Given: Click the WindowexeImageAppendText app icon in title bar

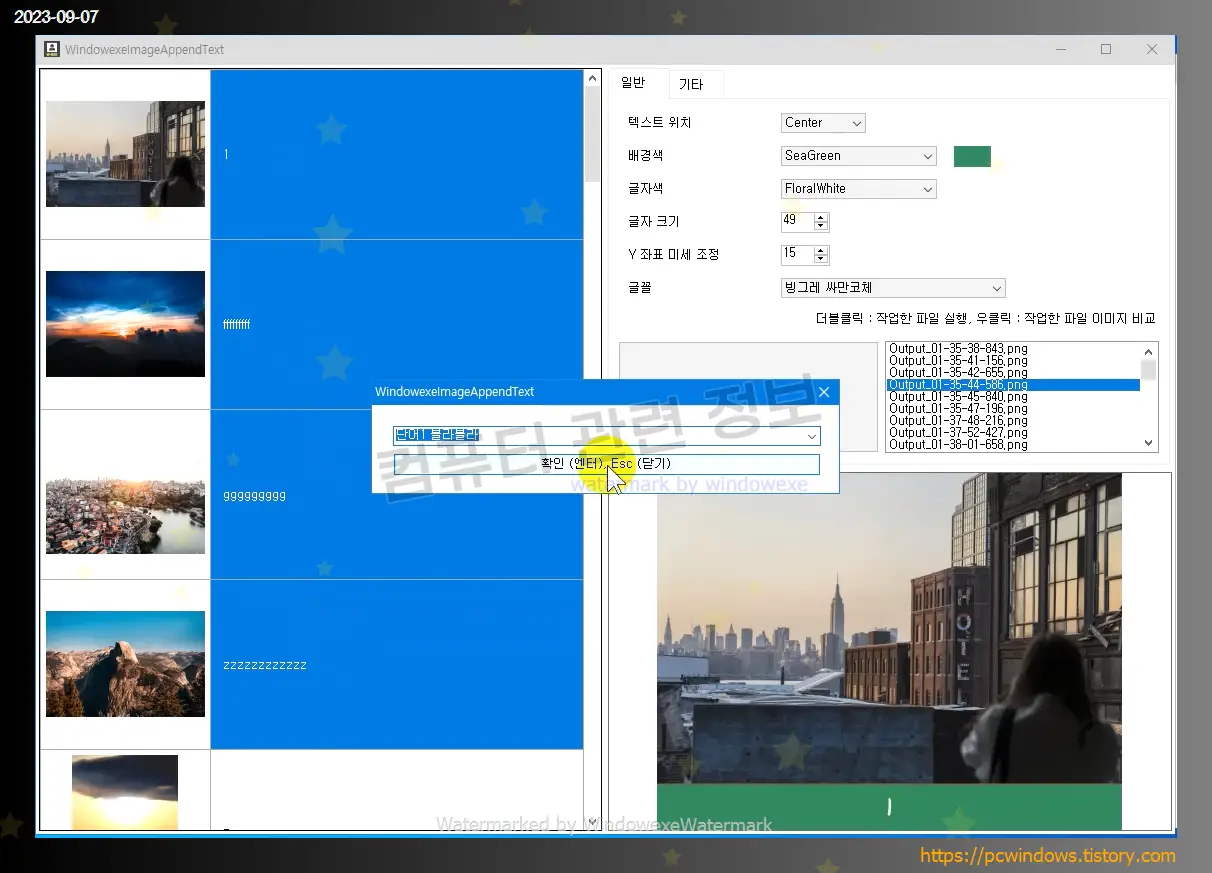Looking at the screenshot, I should pos(51,49).
